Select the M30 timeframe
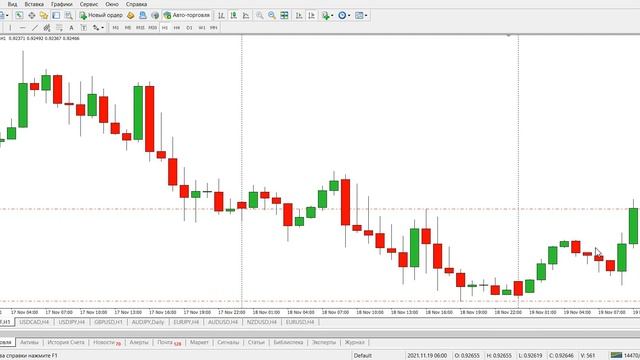Viewport: 640px width, 360px height. pos(152,28)
